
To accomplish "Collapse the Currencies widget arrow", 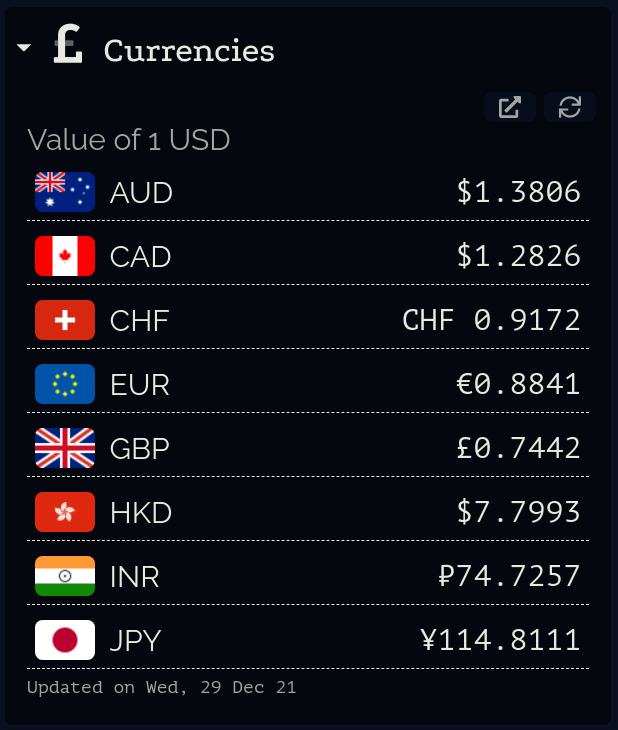I will pos(24,49).
